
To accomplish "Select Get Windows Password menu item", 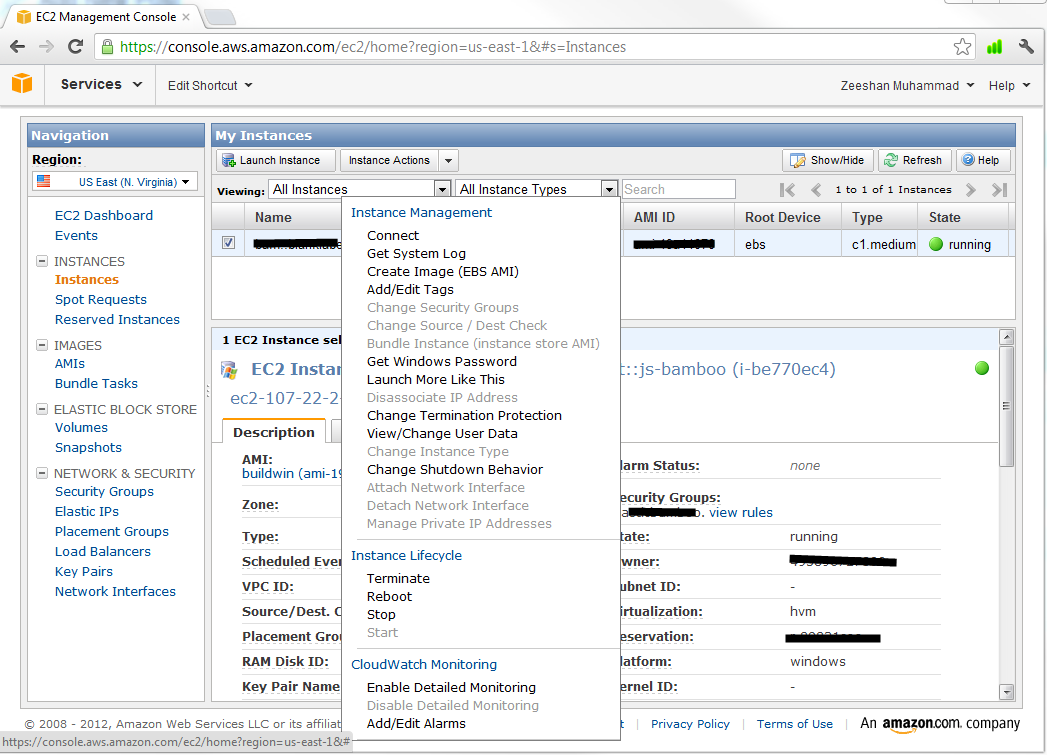I will tap(441, 361).
